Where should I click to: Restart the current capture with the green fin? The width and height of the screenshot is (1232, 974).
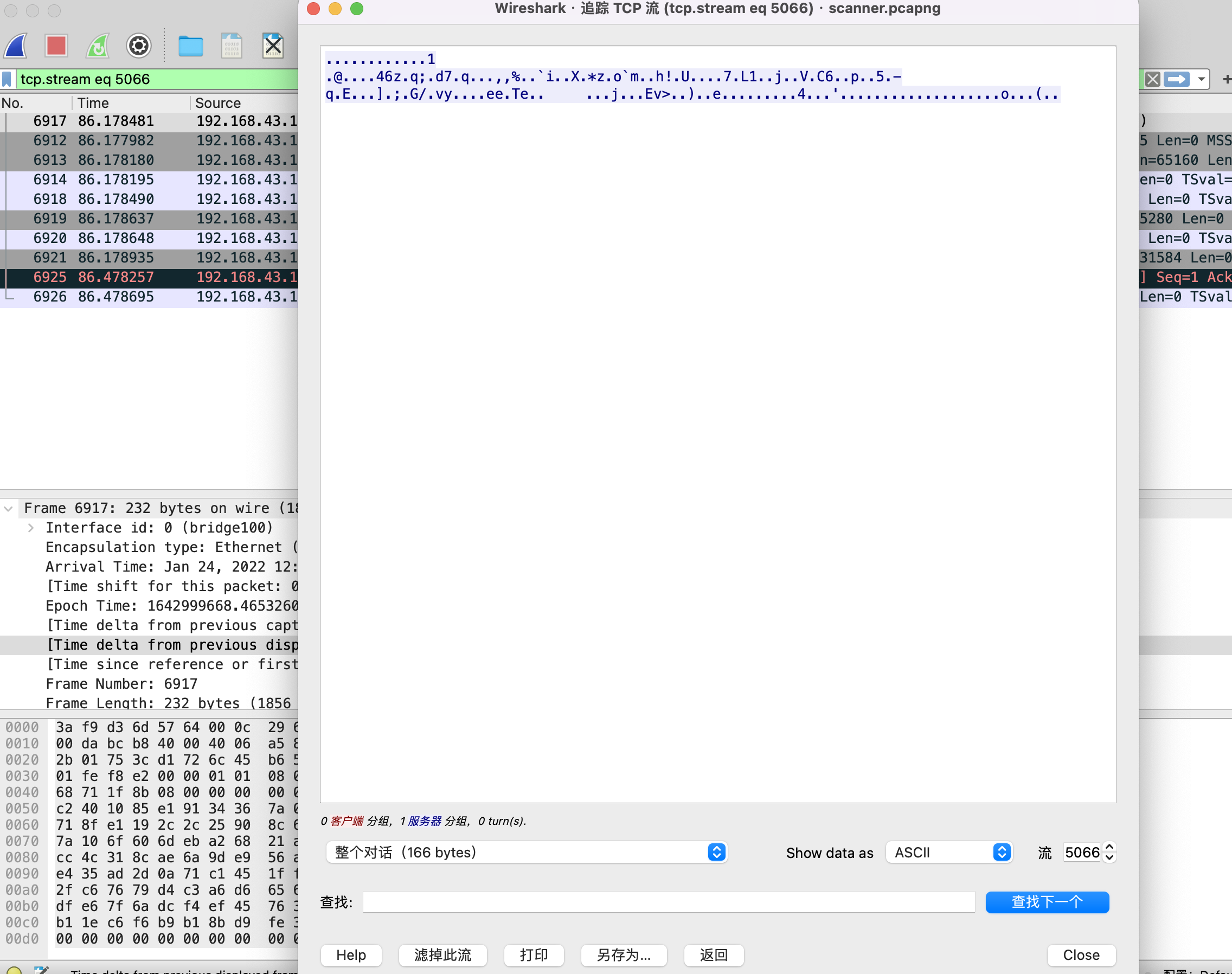(x=98, y=46)
